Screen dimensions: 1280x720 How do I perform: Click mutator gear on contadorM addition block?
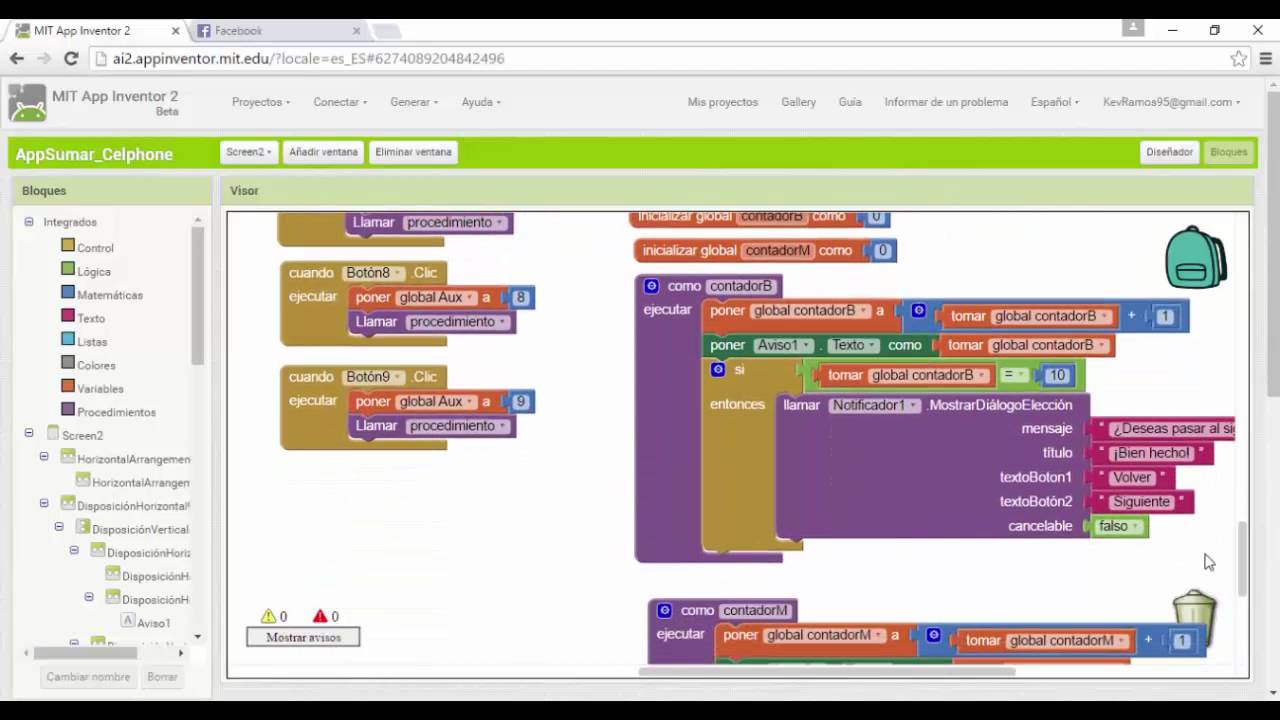tap(933, 635)
